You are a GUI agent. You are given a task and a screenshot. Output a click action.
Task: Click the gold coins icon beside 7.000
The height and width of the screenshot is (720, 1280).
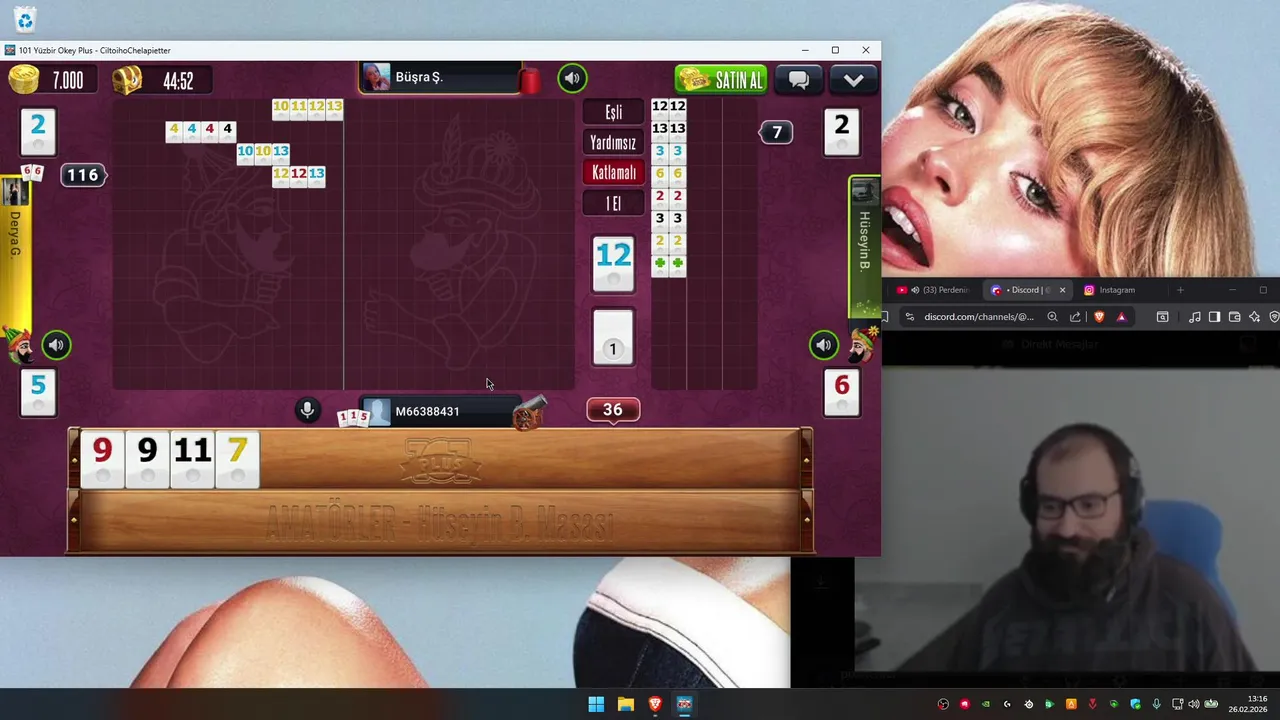24,79
